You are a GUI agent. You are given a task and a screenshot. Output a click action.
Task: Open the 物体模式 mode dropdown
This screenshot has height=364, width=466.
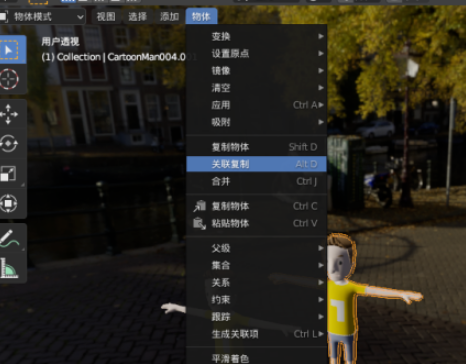[x=42, y=16]
